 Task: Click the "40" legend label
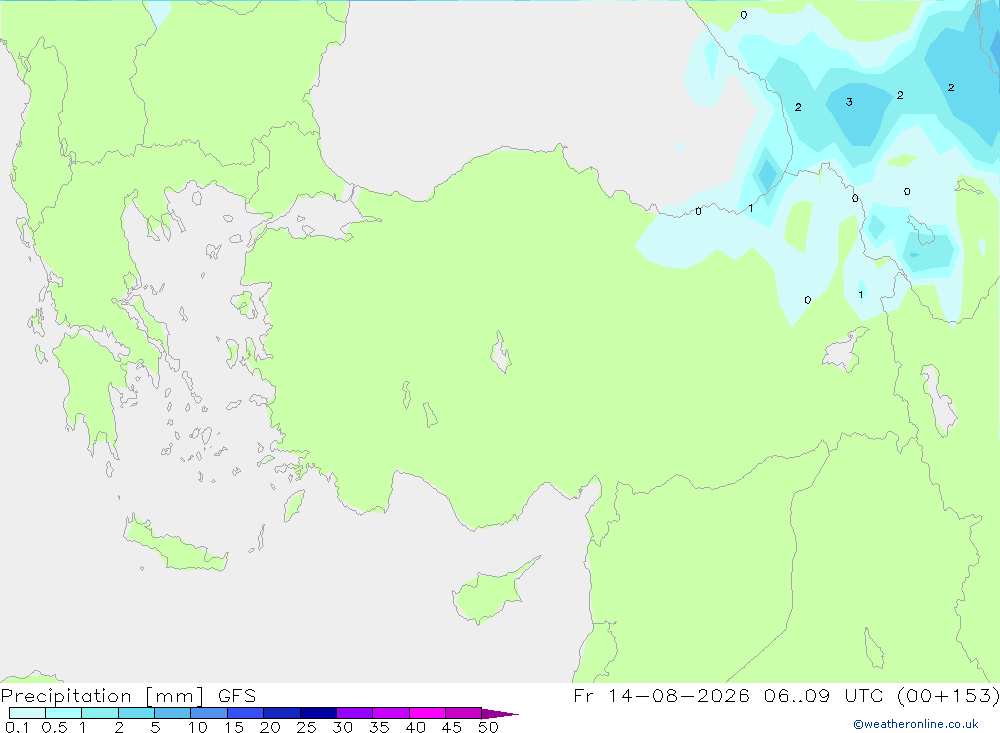415,727
